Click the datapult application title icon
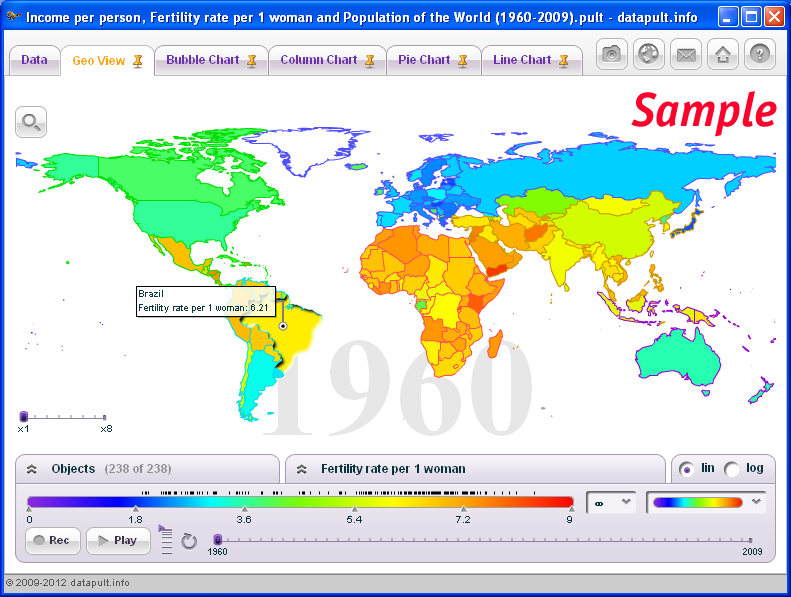 (13, 17)
